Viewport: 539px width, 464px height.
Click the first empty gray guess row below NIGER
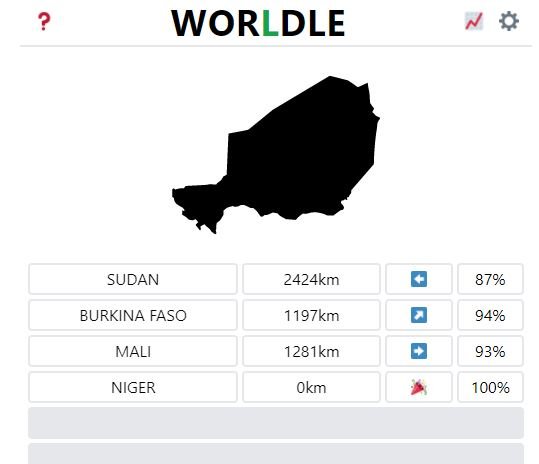pyautogui.click(x=276, y=423)
